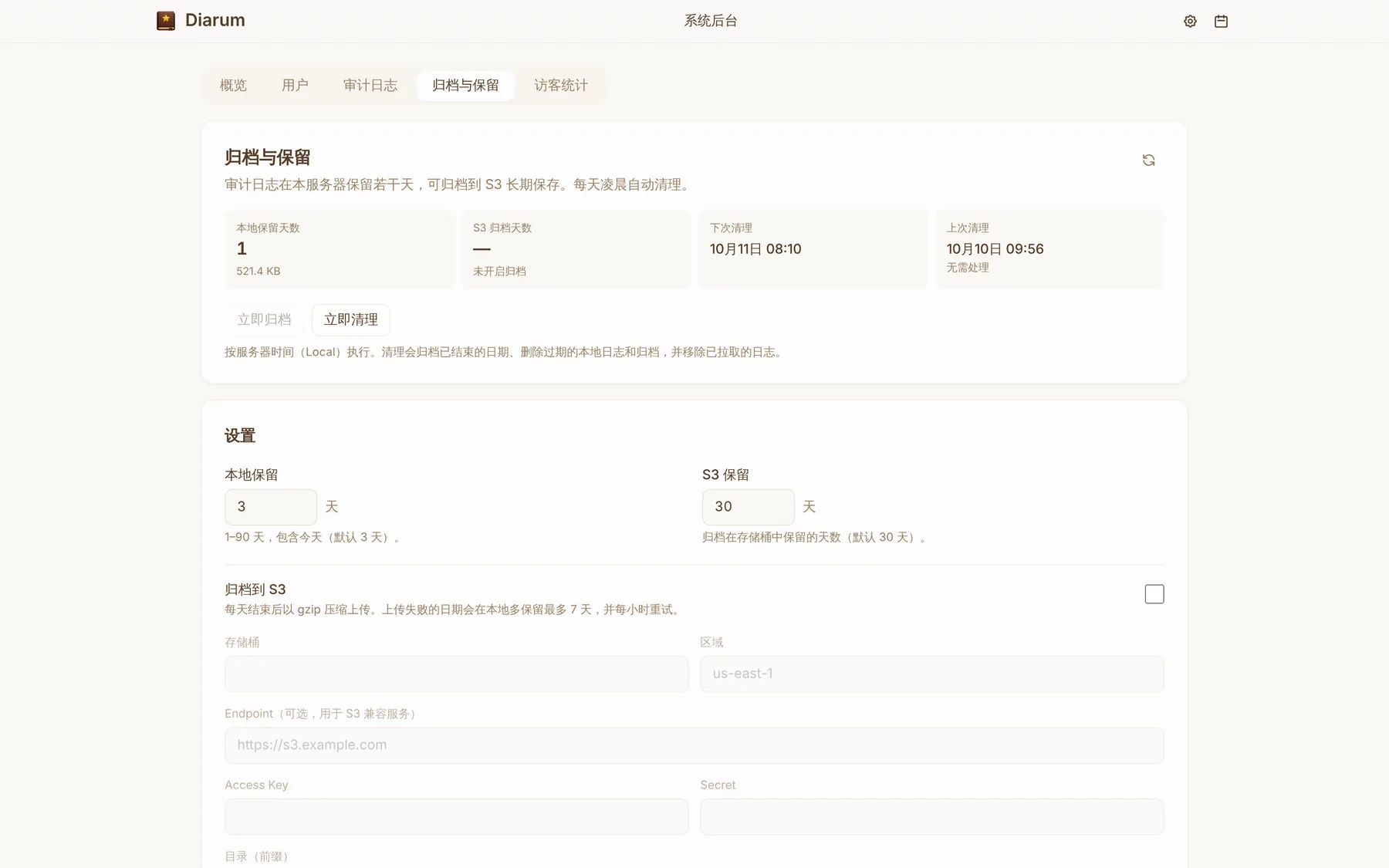Click the 目录（前缀）label

[259, 856]
